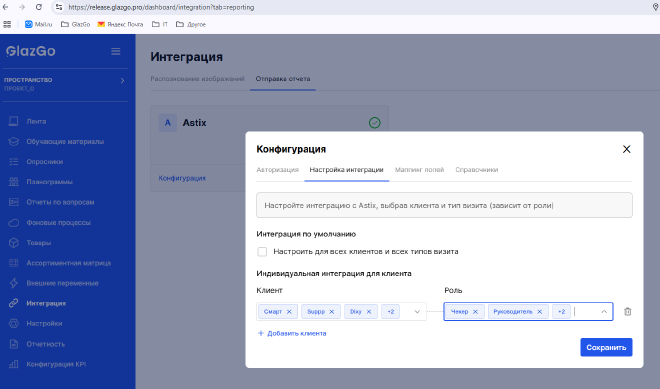Collapse the Роль dropdown arrow
660x389 pixels.
click(604, 312)
